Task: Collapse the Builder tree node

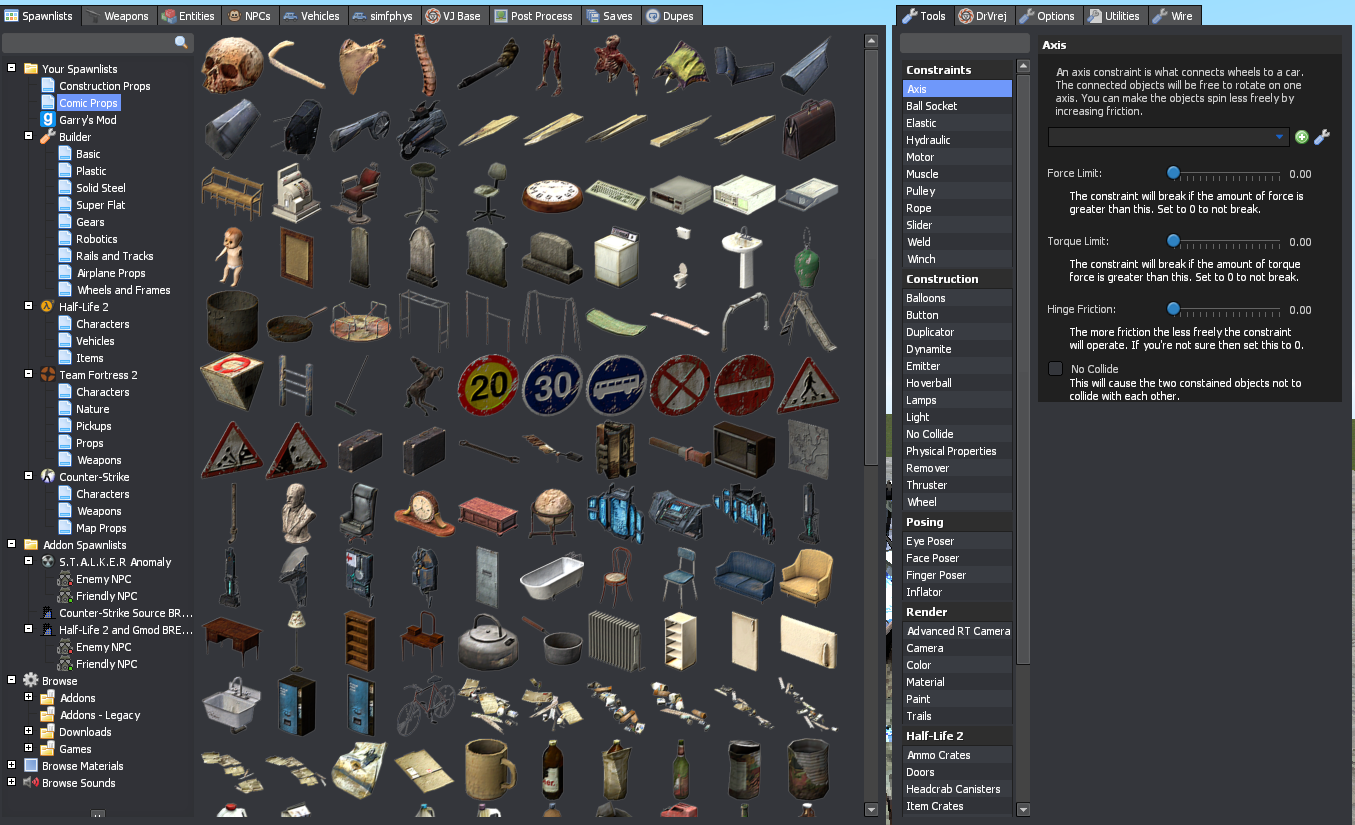Action: click(29, 137)
